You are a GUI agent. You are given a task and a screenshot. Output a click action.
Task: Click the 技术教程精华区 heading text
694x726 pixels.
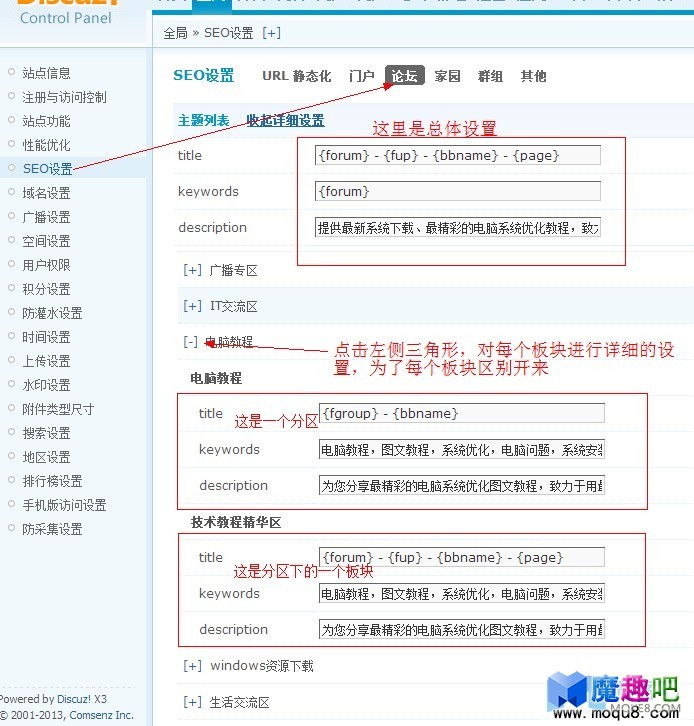236,522
